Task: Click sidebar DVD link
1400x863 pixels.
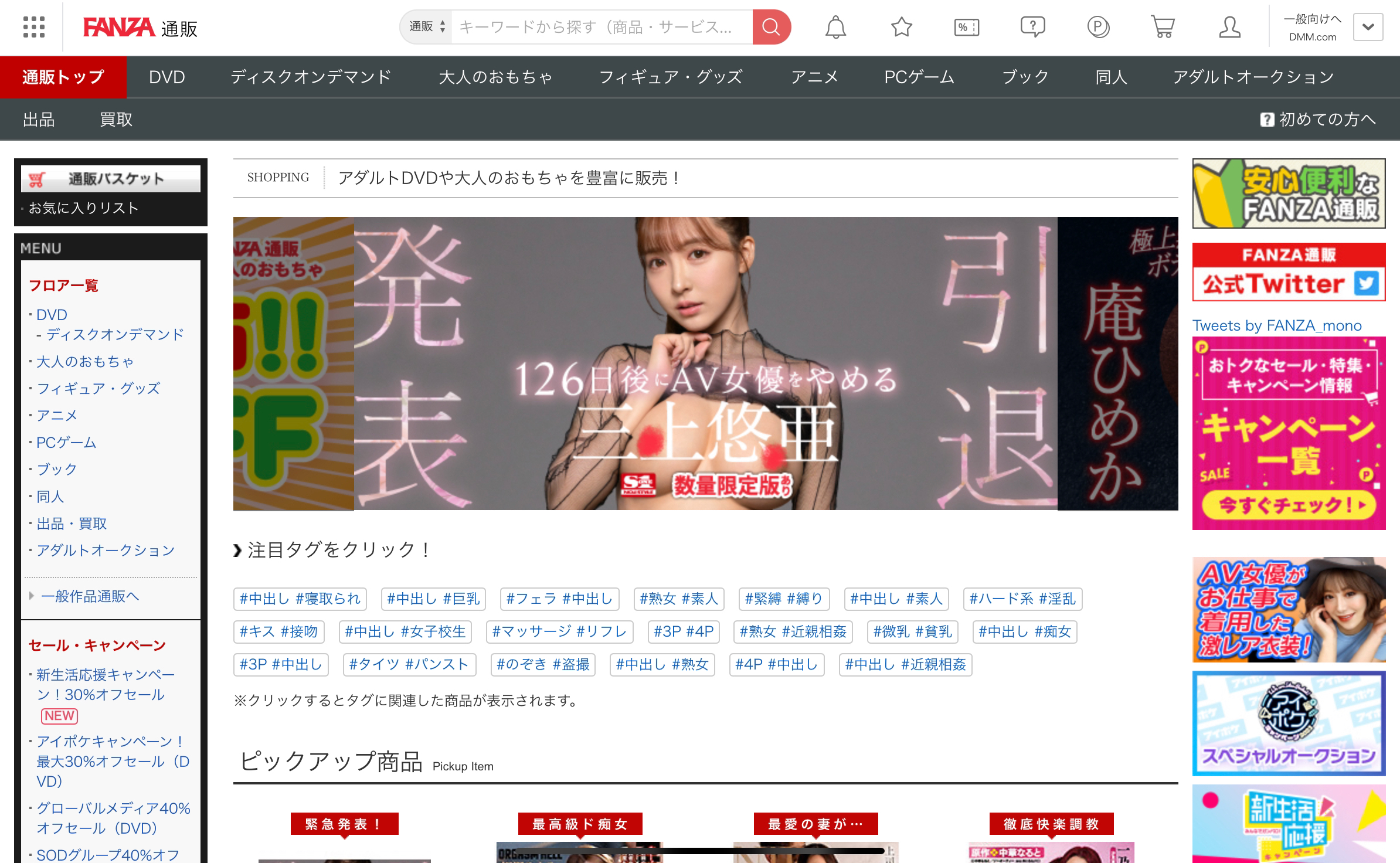Action: 52,315
